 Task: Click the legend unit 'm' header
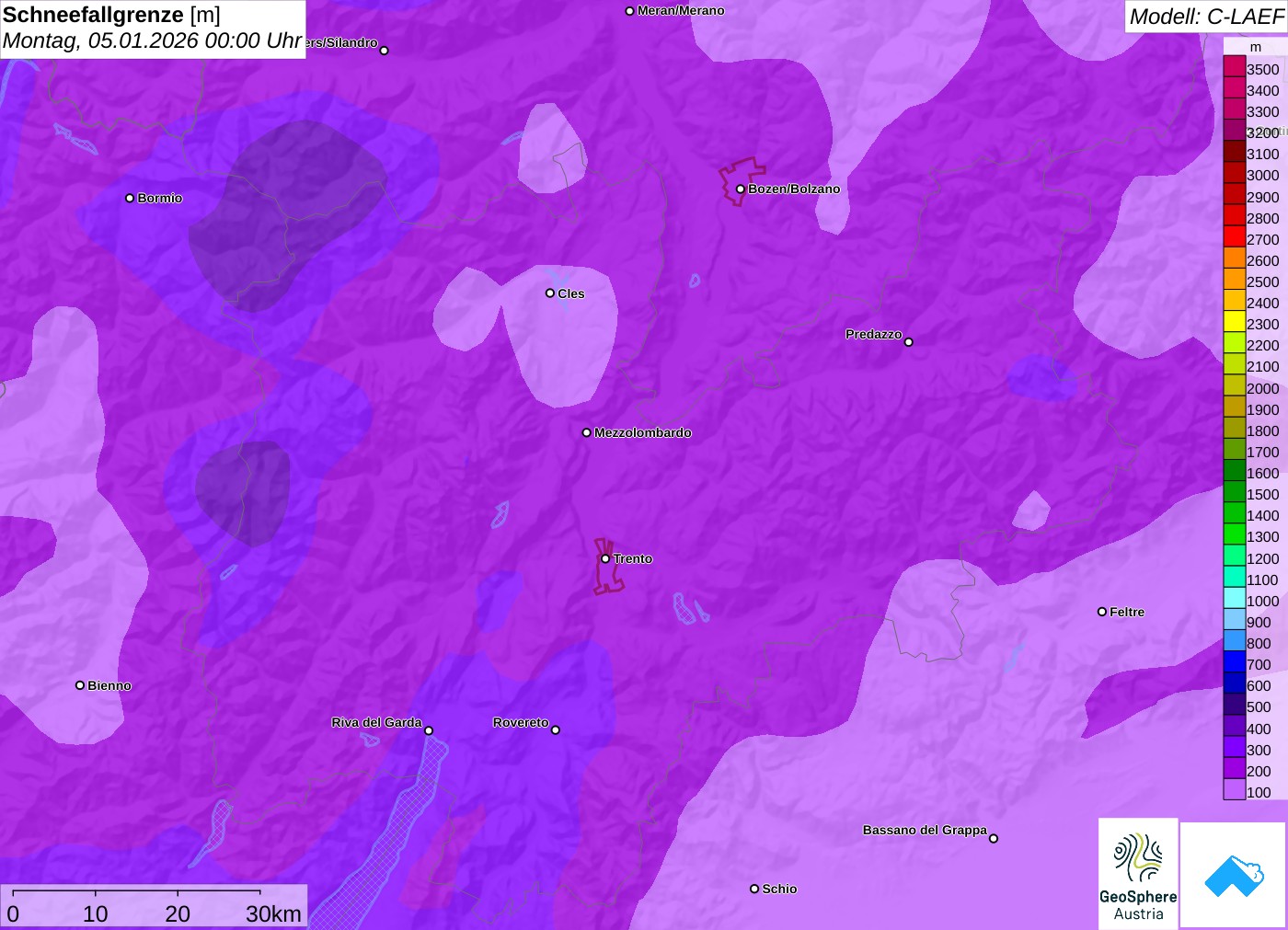1256,47
